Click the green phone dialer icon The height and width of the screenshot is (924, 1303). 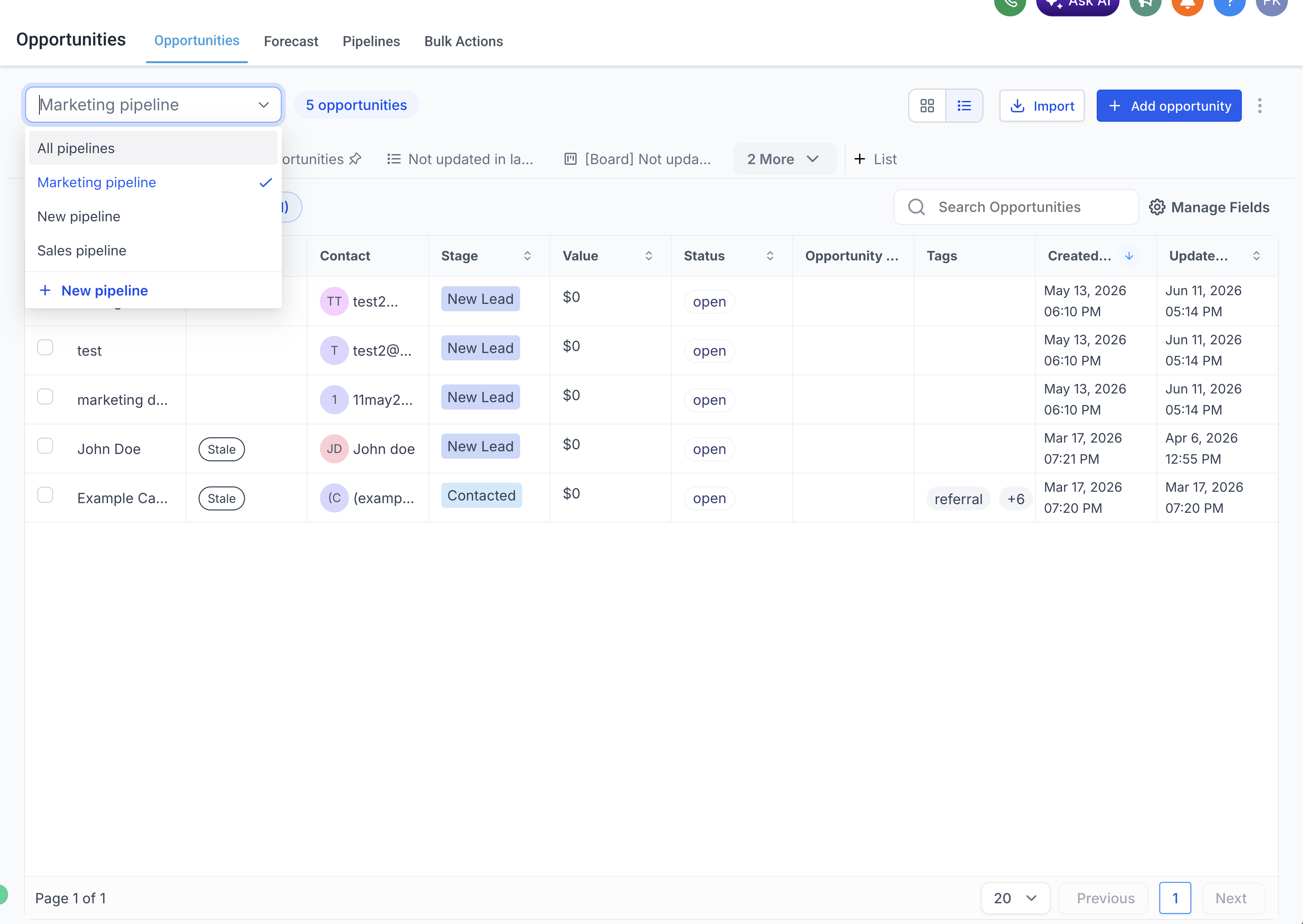tap(1010, 3)
